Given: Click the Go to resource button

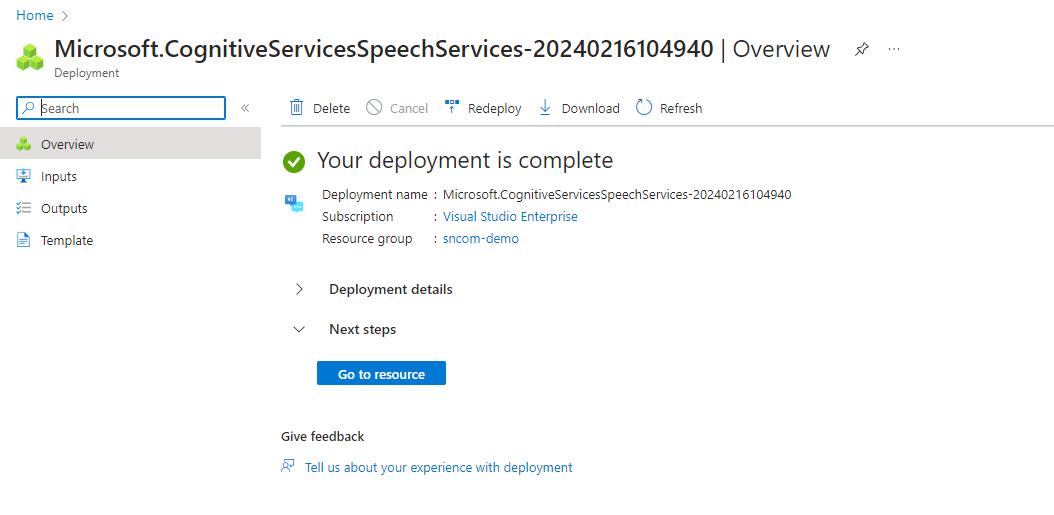Looking at the screenshot, I should pos(381,374).
